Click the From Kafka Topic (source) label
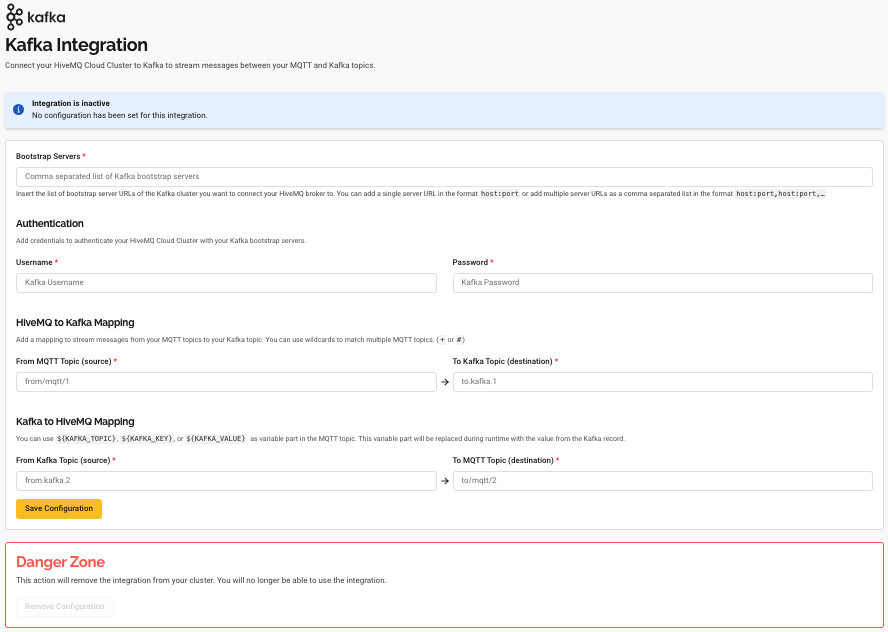 [x=63, y=460]
